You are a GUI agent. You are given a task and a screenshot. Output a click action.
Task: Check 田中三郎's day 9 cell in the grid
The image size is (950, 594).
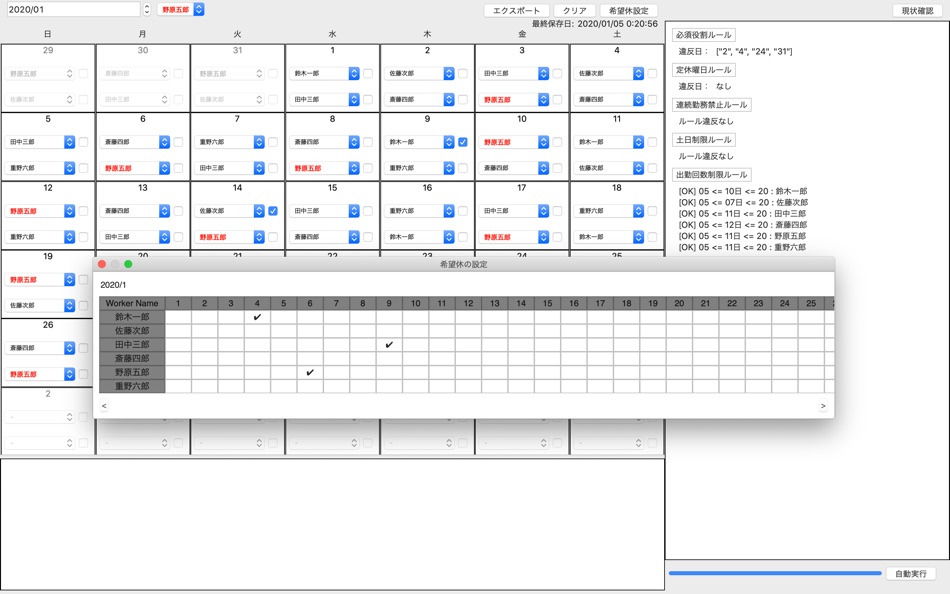pyautogui.click(x=389, y=343)
